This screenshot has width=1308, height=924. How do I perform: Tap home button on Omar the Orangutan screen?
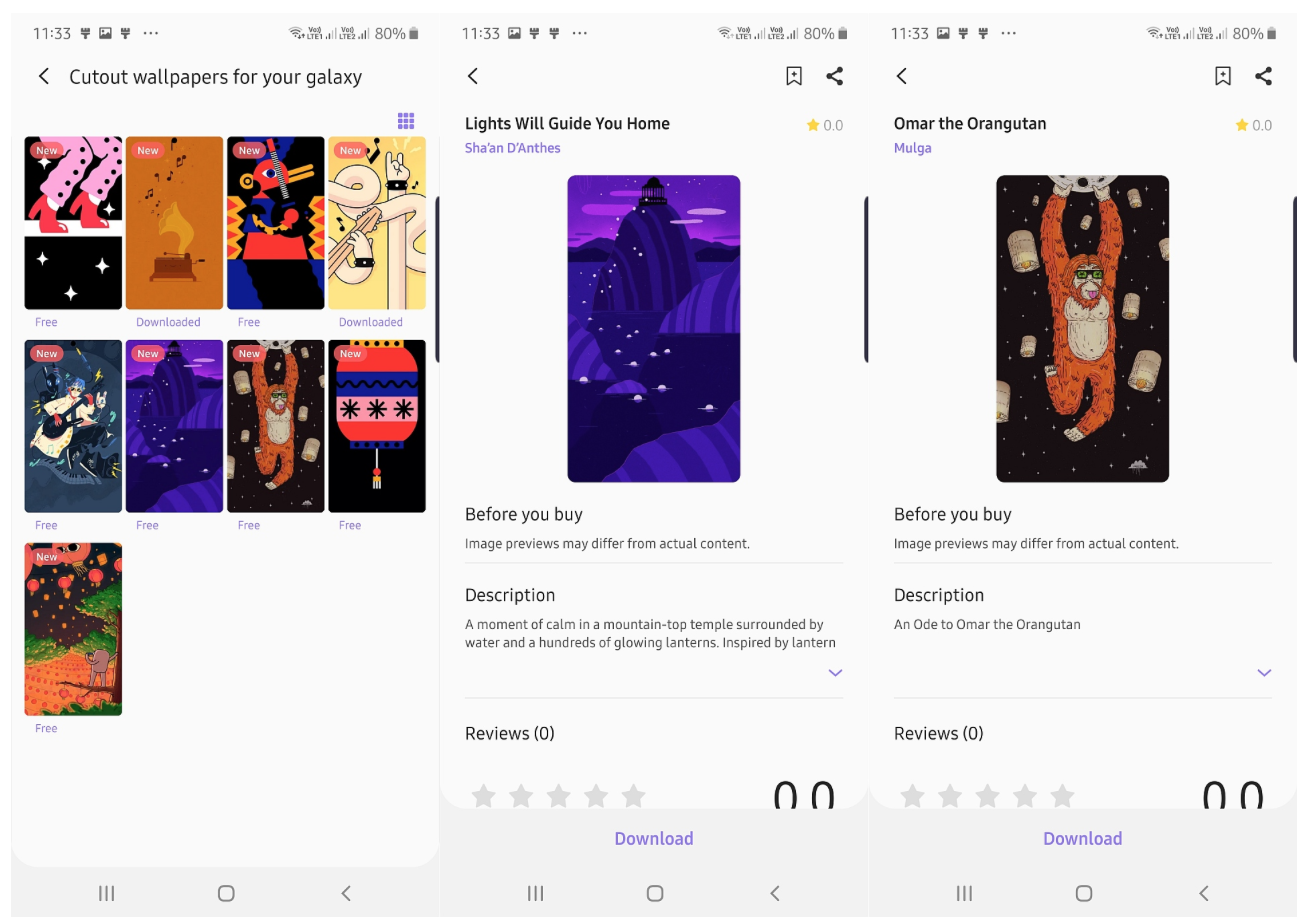pos(1084,893)
